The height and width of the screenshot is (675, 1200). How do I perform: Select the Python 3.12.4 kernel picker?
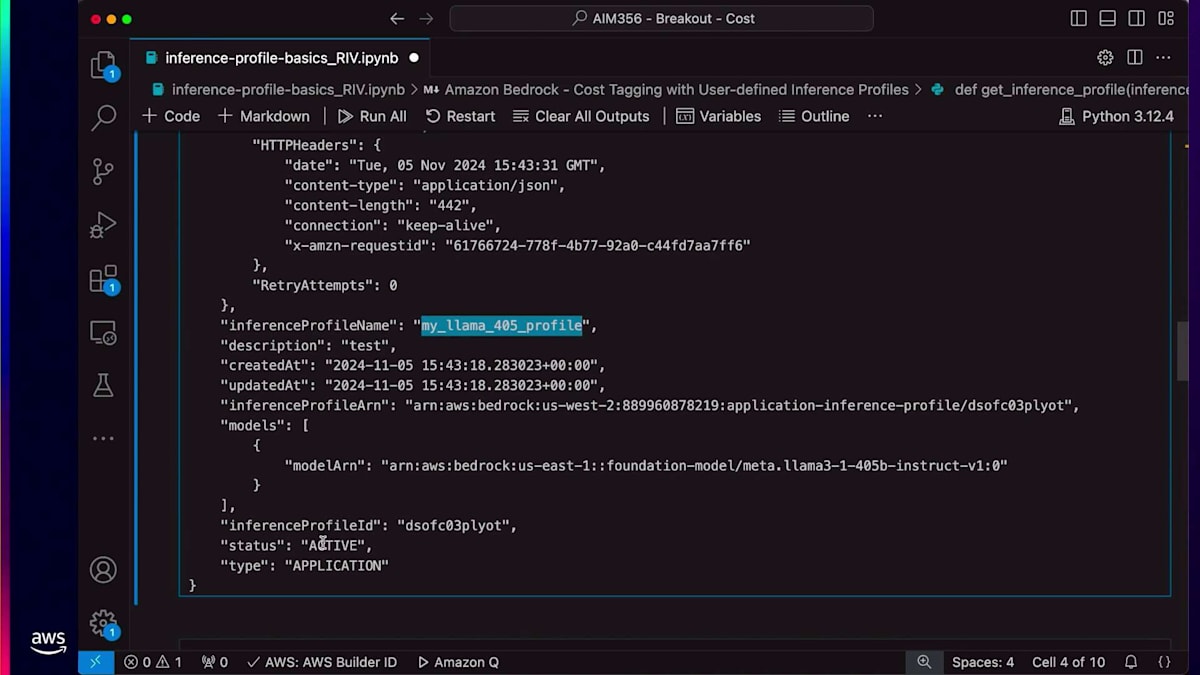[x=1116, y=116]
